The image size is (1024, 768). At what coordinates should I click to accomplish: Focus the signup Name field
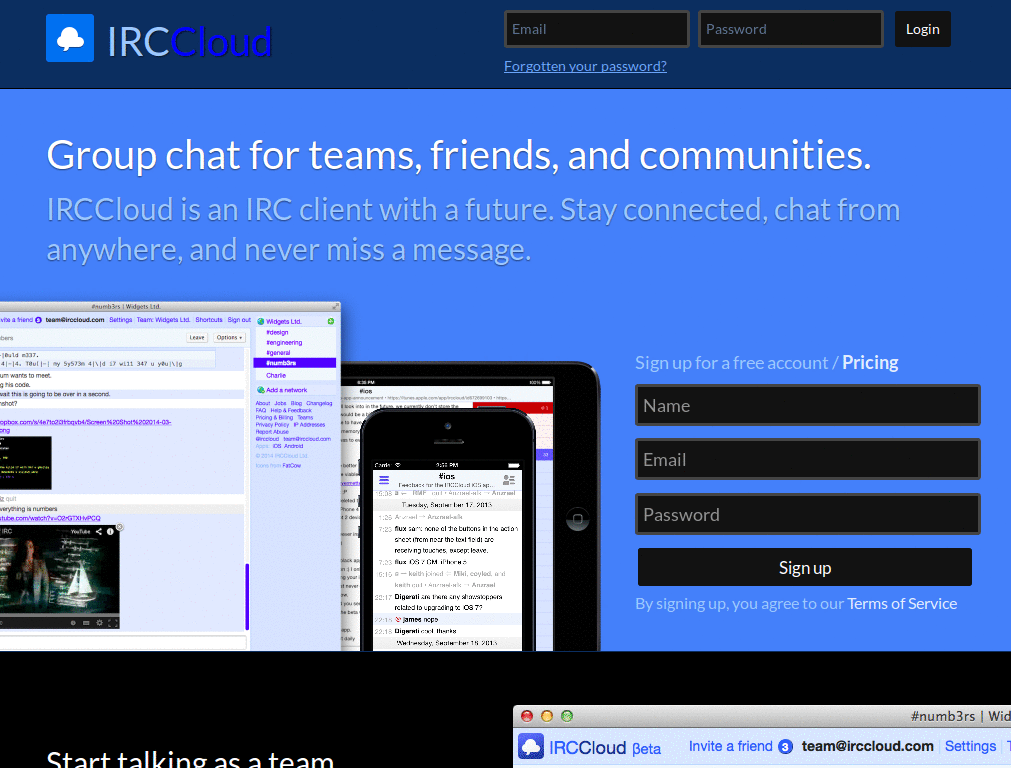[x=808, y=406]
